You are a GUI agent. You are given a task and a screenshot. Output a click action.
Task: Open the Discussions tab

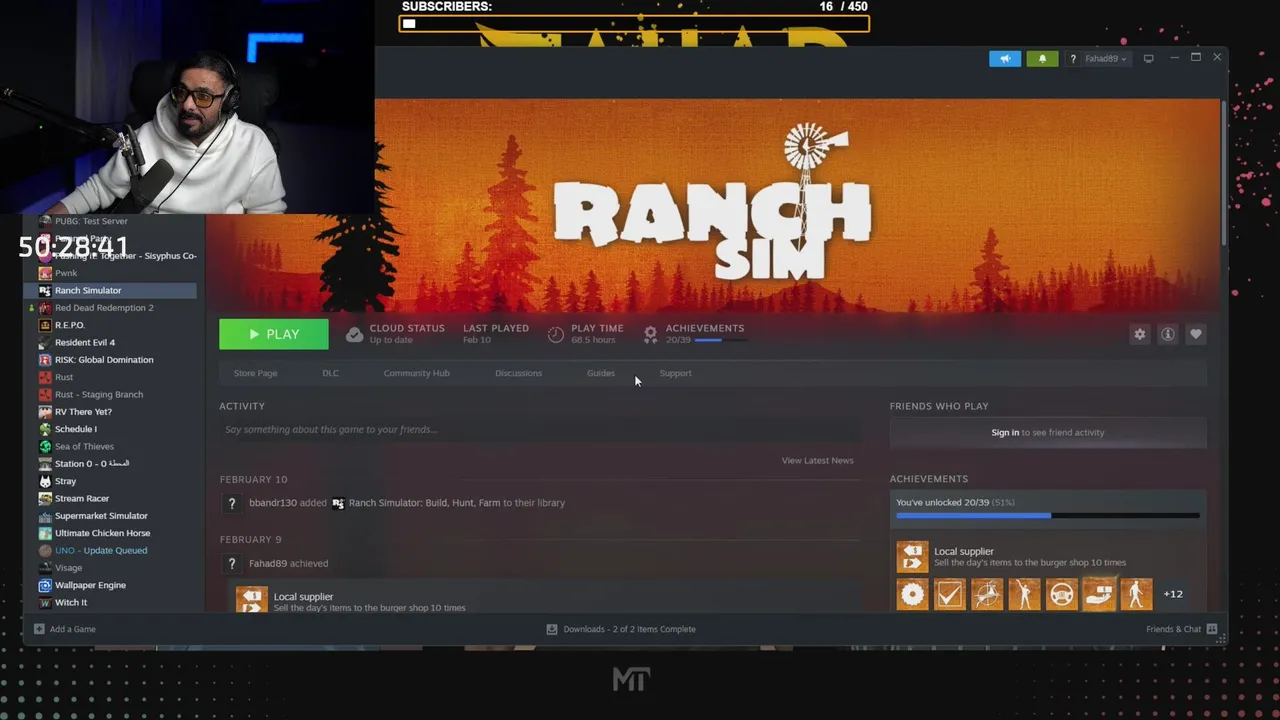point(518,373)
